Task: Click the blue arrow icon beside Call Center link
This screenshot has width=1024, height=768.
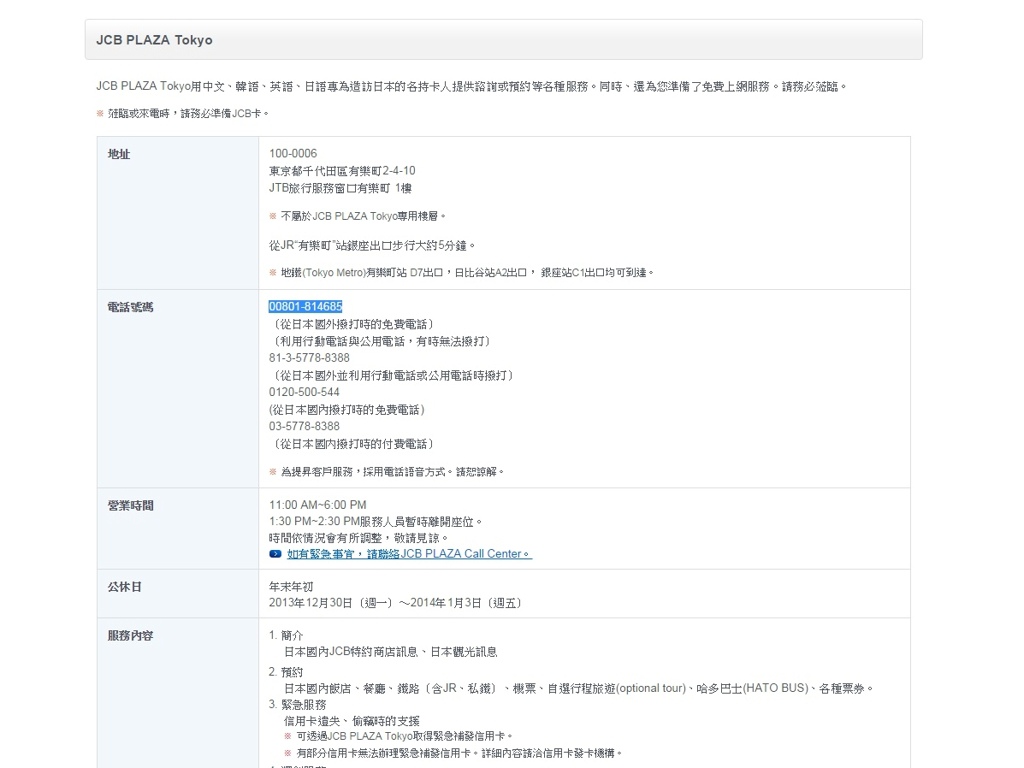Action: coord(275,554)
